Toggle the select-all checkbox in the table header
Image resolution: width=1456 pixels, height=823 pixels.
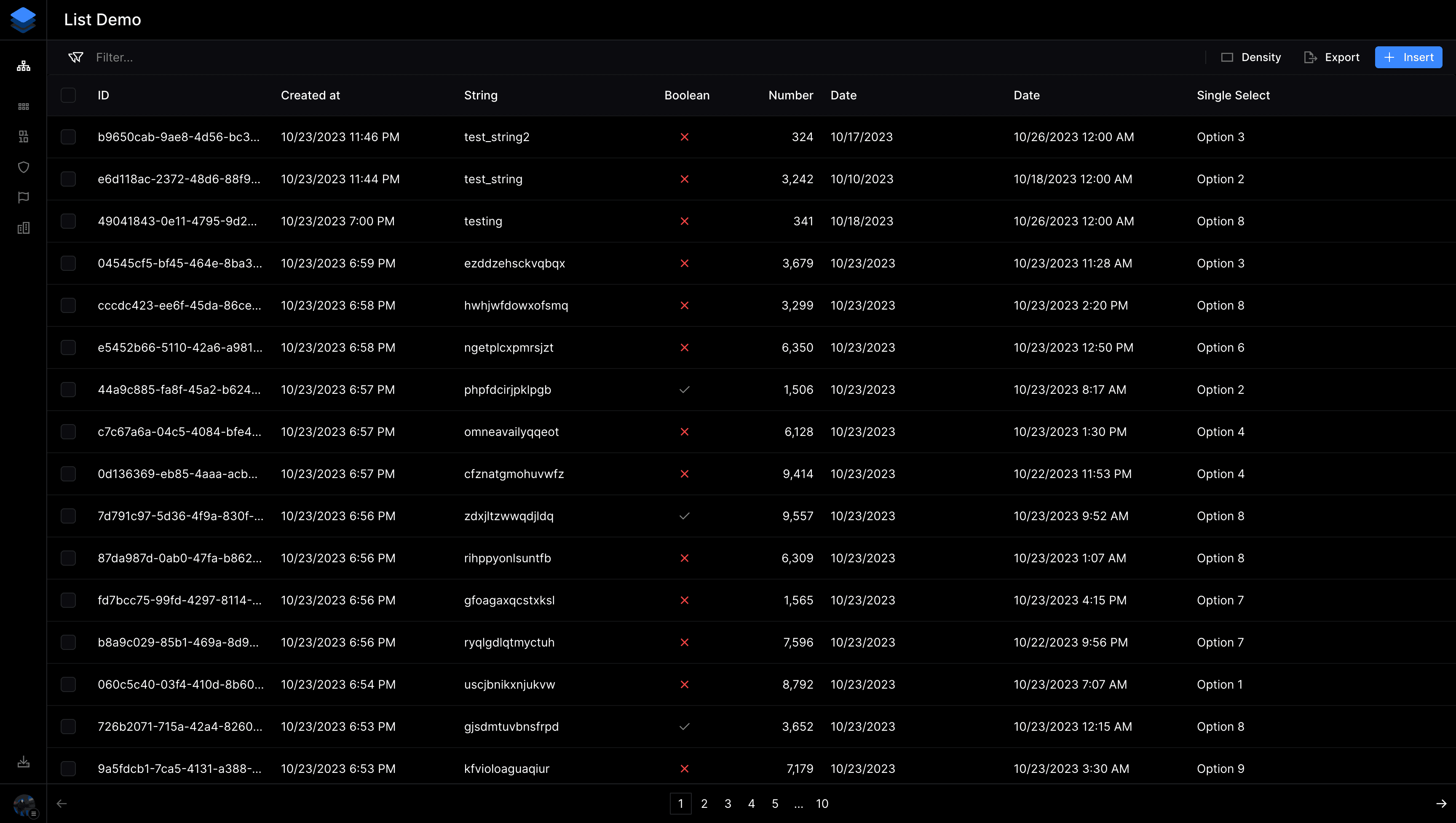68,95
